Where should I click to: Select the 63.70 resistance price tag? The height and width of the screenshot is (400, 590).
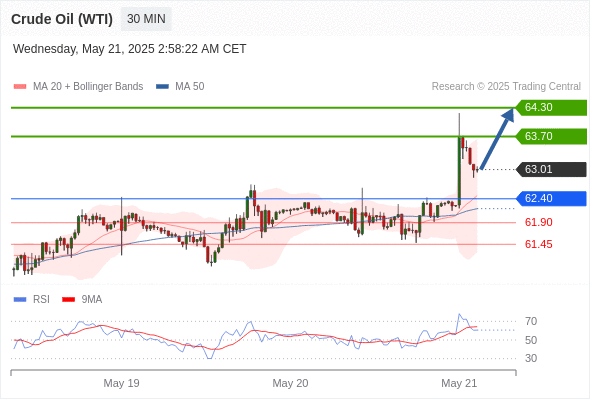click(551, 136)
